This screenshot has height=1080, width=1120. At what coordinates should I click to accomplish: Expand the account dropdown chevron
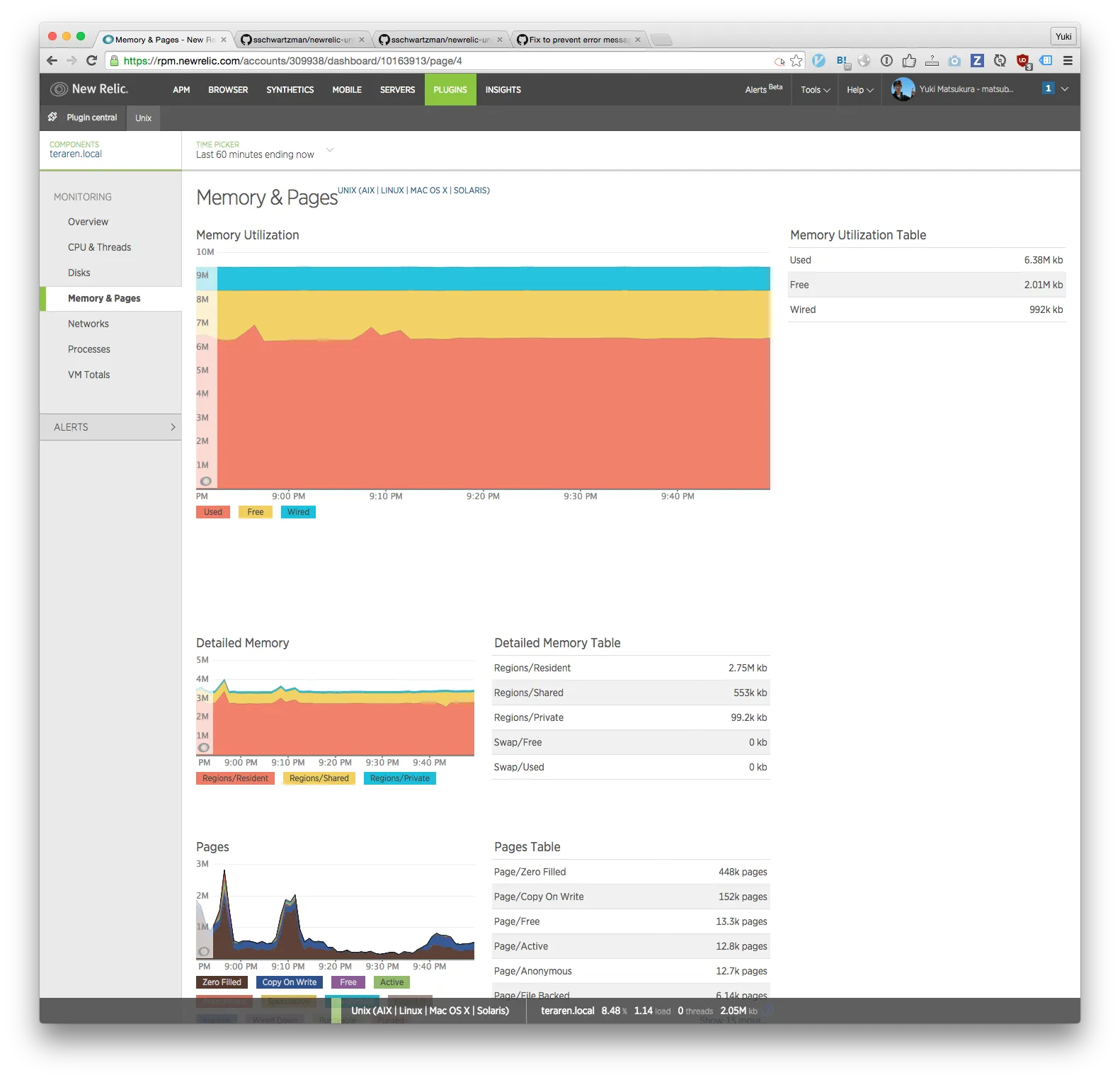pyautogui.click(x=1065, y=89)
